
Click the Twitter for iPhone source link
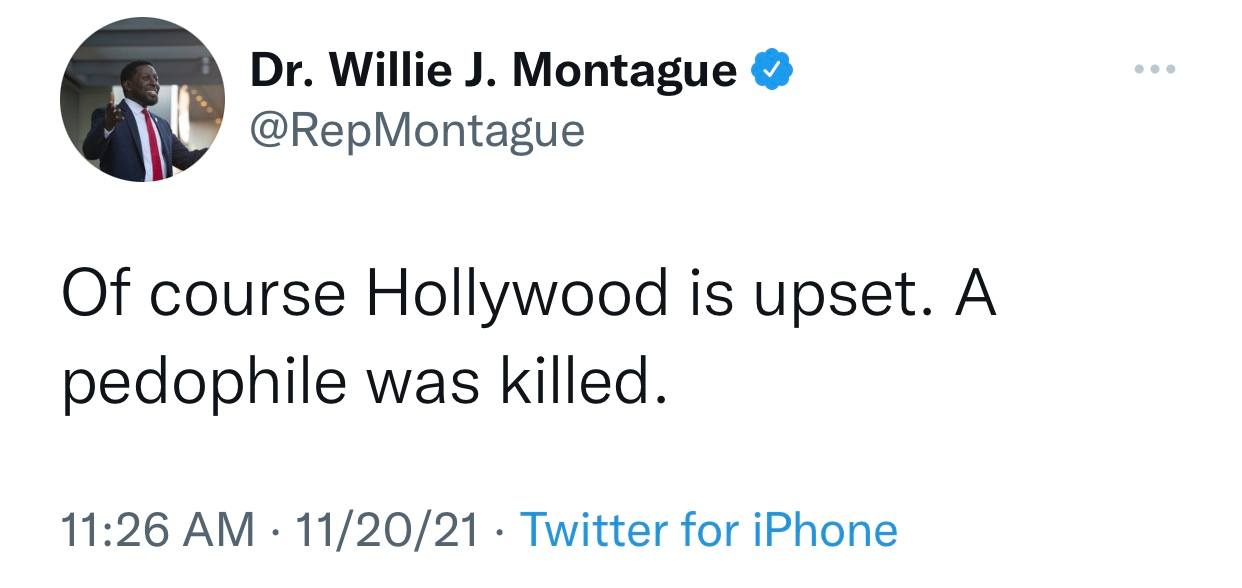(x=709, y=529)
